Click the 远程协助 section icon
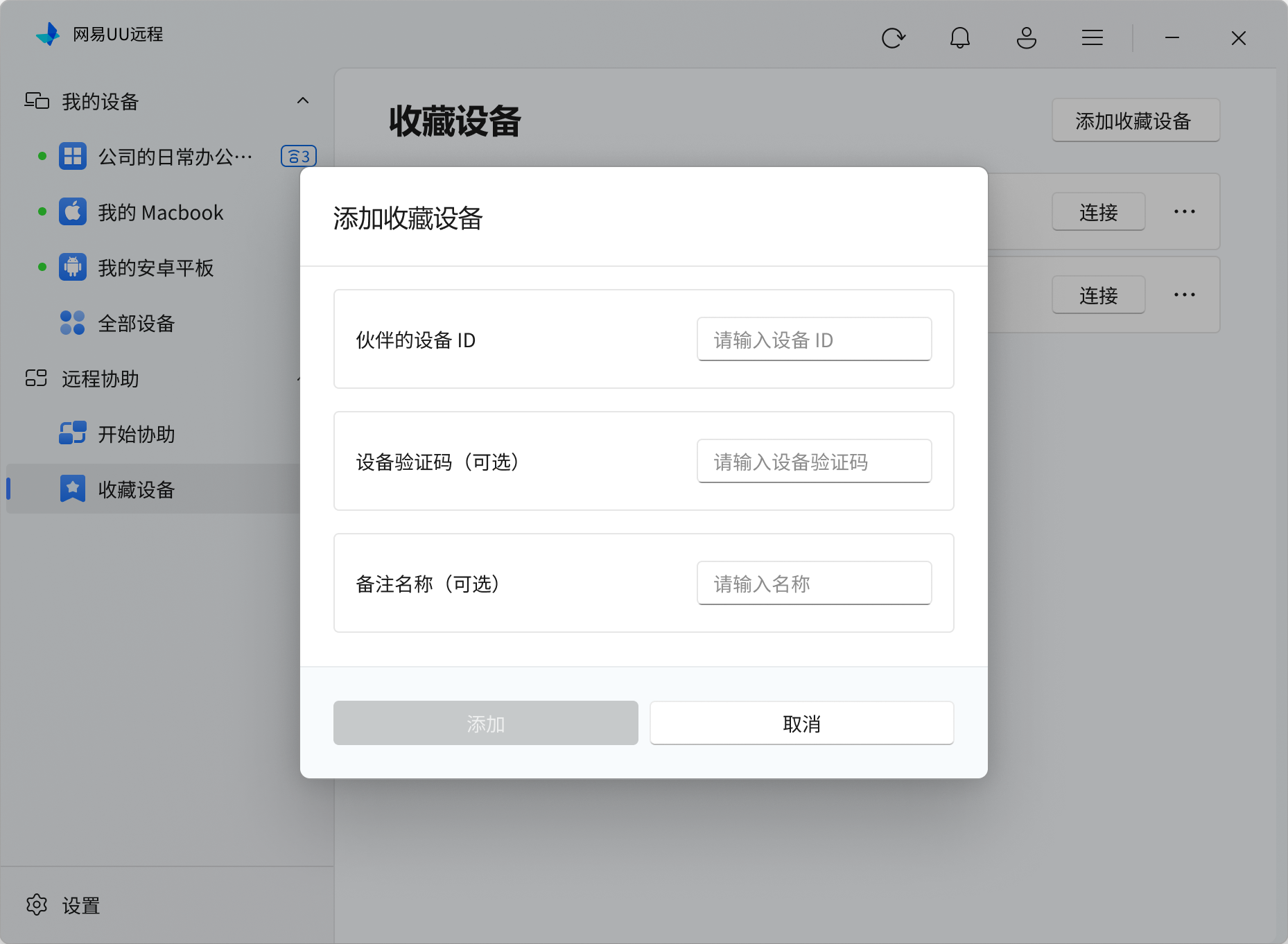The width and height of the screenshot is (1288, 944). click(36, 378)
